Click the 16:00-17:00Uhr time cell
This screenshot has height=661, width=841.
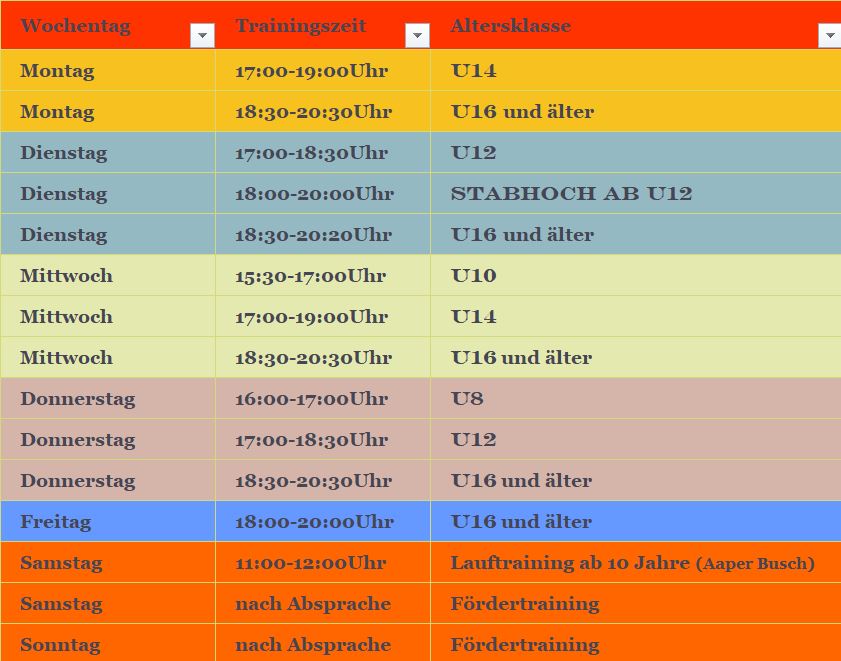tap(311, 399)
